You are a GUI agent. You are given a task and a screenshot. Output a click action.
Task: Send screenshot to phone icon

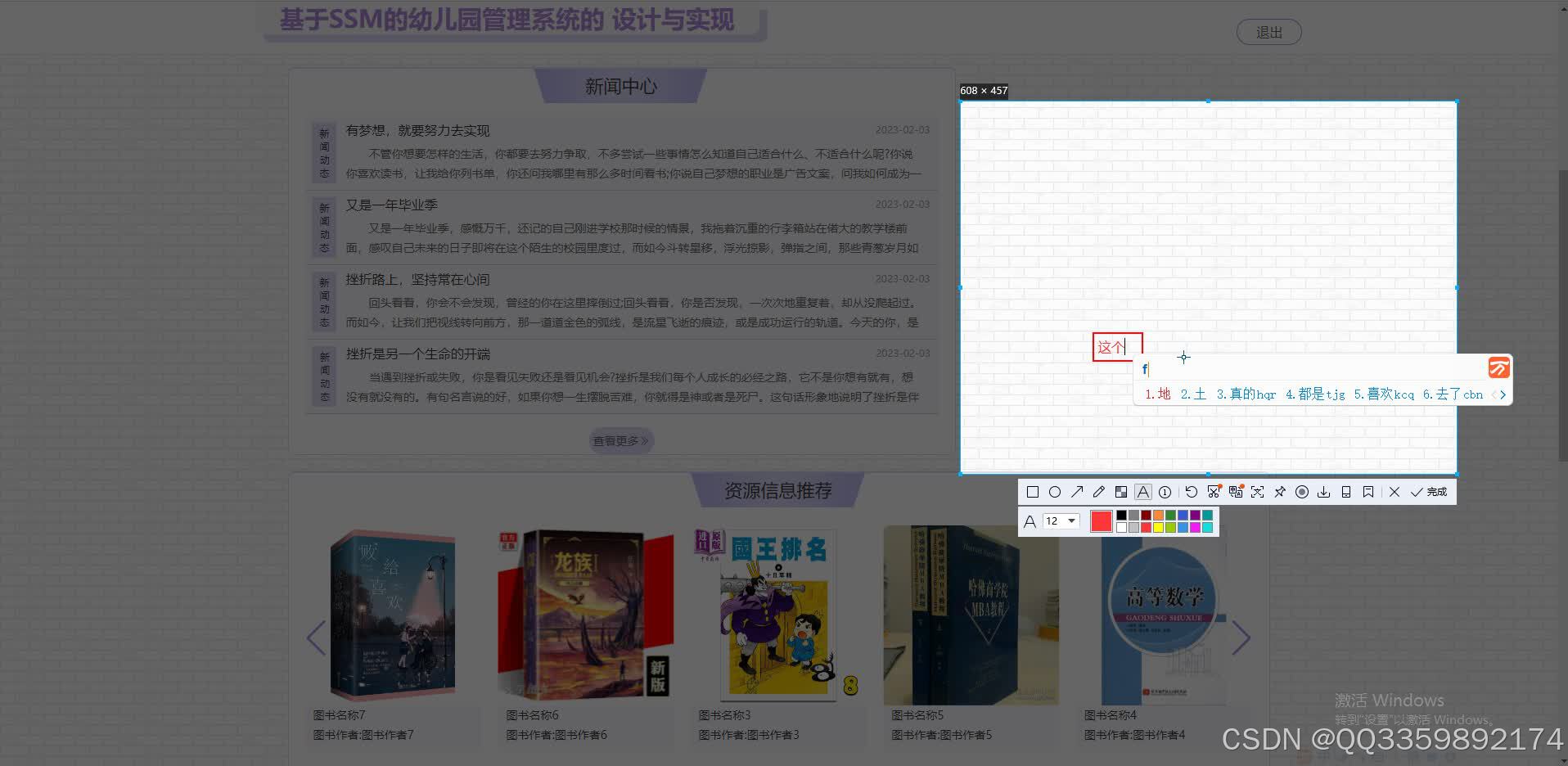(x=1346, y=492)
